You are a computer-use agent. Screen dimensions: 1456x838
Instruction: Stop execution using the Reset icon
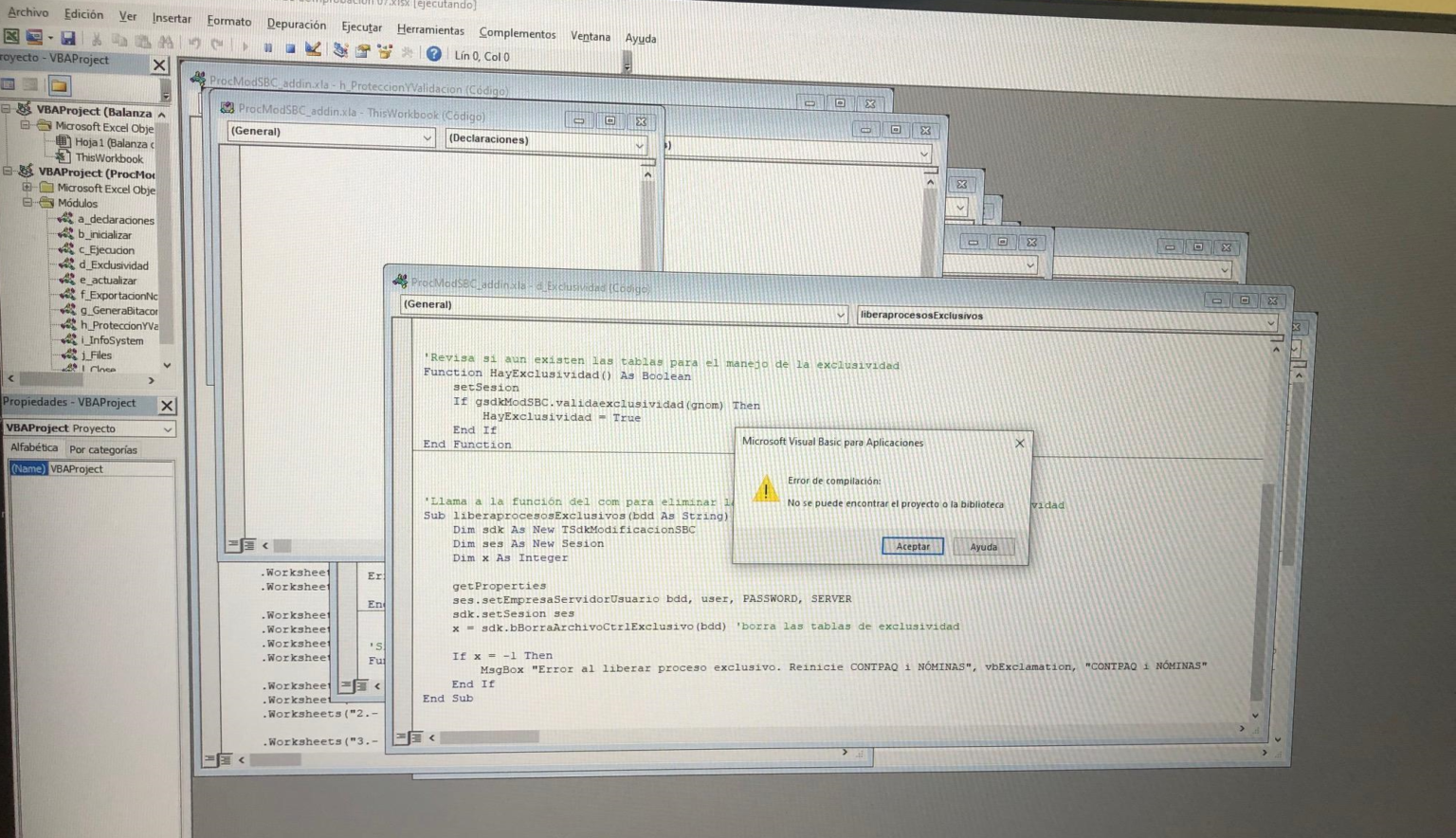point(291,48)
